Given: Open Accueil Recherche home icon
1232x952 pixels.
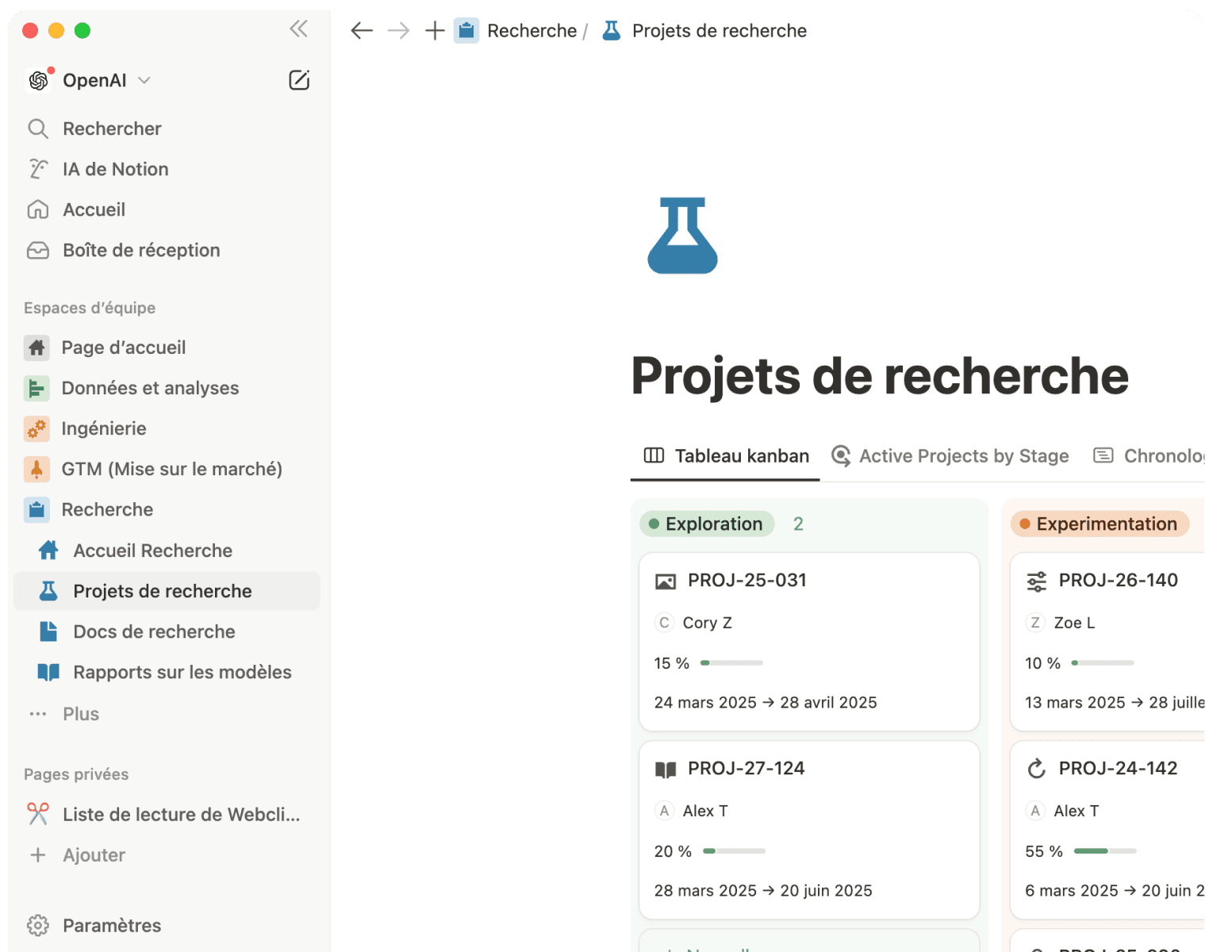Looking at the screenshot, I should [x=48, y=550].
